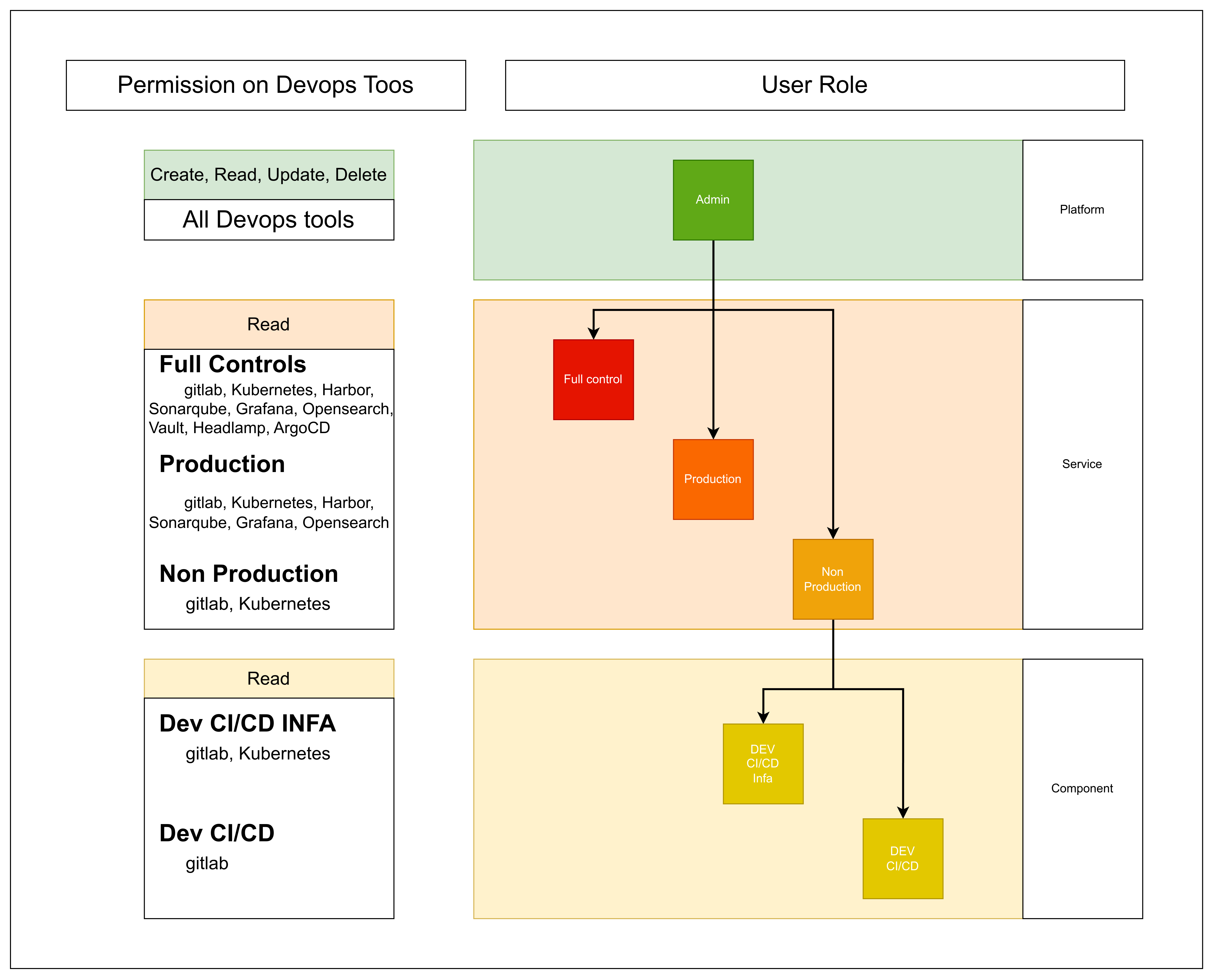Select the Platform label box
Image resolution: width=1214 pixels, height=980 pixels.
click(1082, 210)
